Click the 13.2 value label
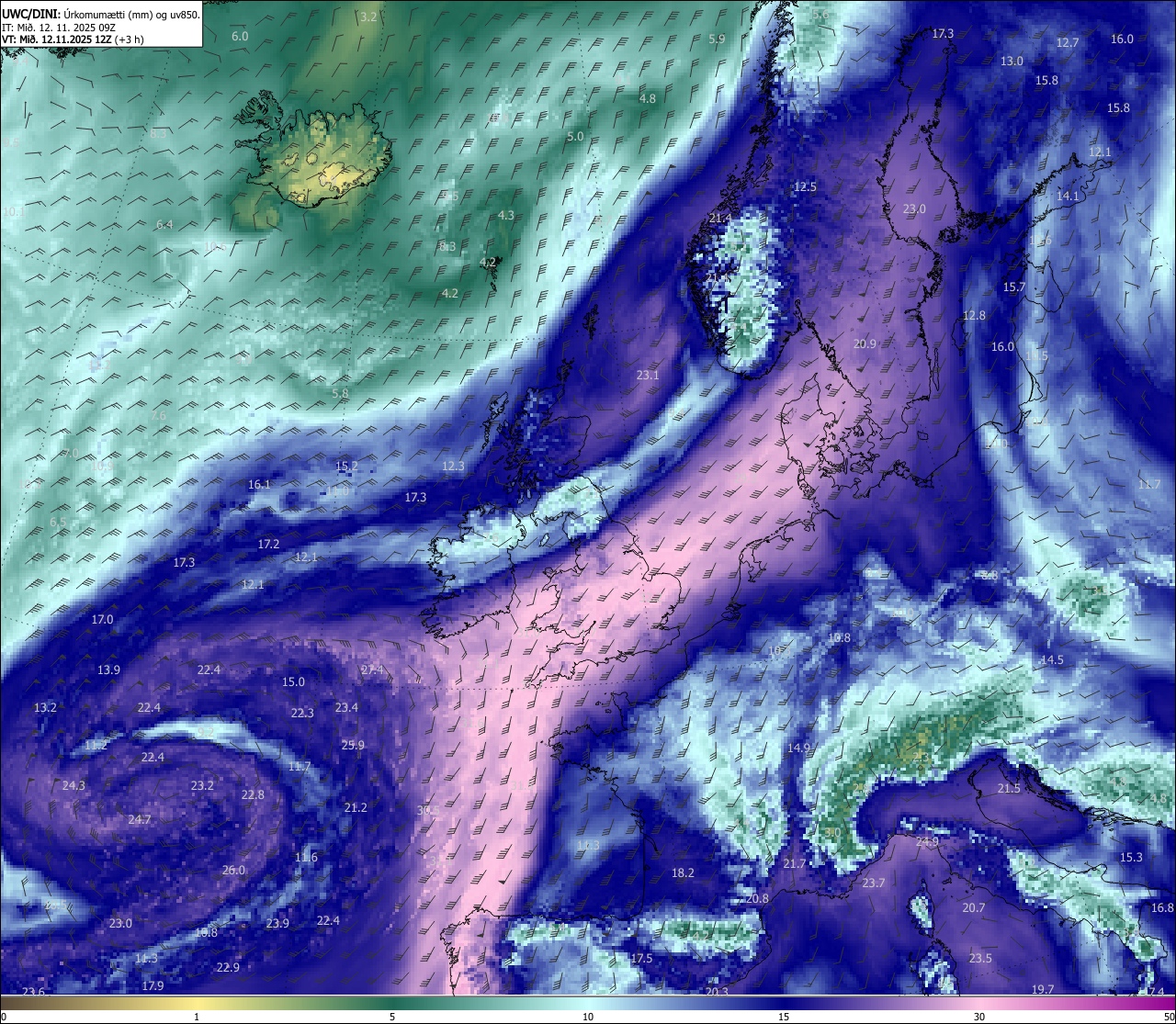The width and height of the screenshot is (1176, 1024). tap(45, 707)
